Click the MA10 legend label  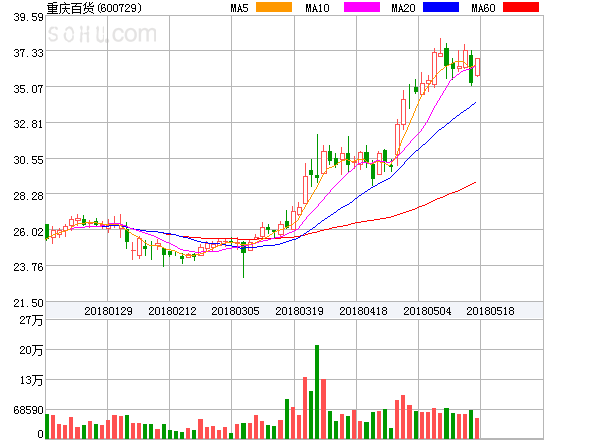(317, 8)
